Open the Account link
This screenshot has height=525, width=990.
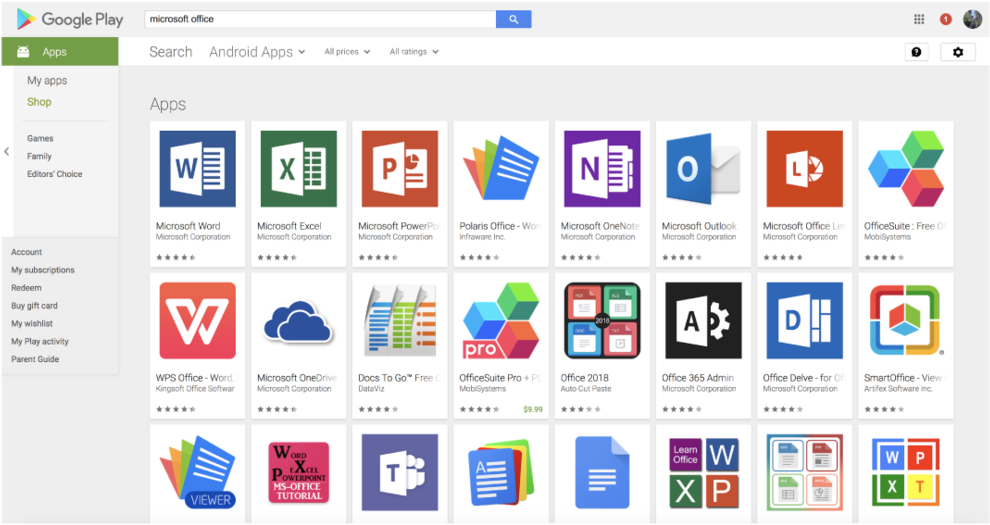pyautogui.click(x=27, y=252)
